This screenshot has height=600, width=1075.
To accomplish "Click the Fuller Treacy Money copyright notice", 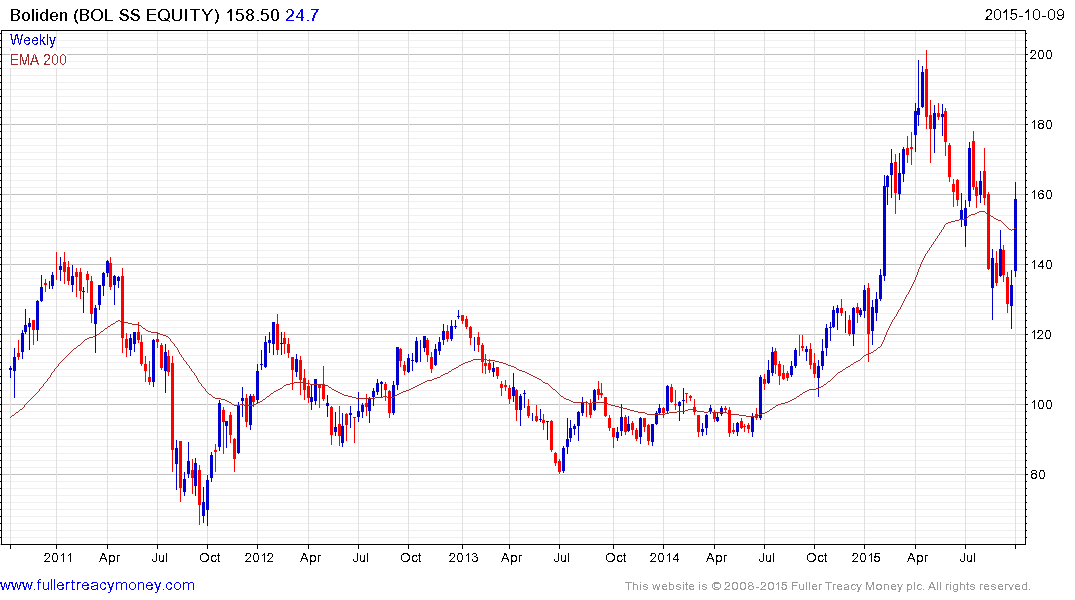I will pos(827,586).
